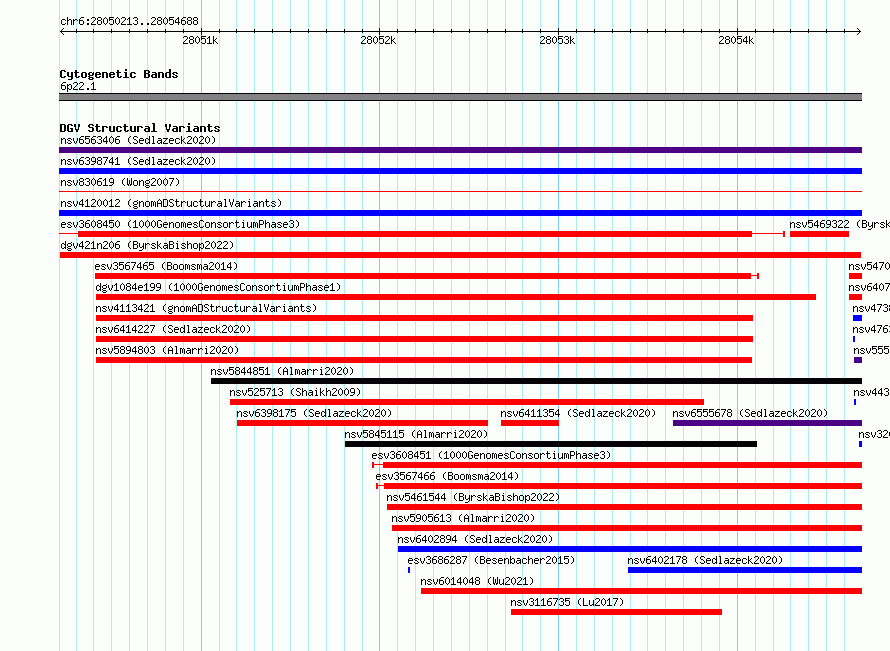The width and height of the screenshot is (890, 651).
Task: Click esv3608451 (1000GenomesConsortiumPhase3) label
Action: pyautogui.click(x=491, y=455)
